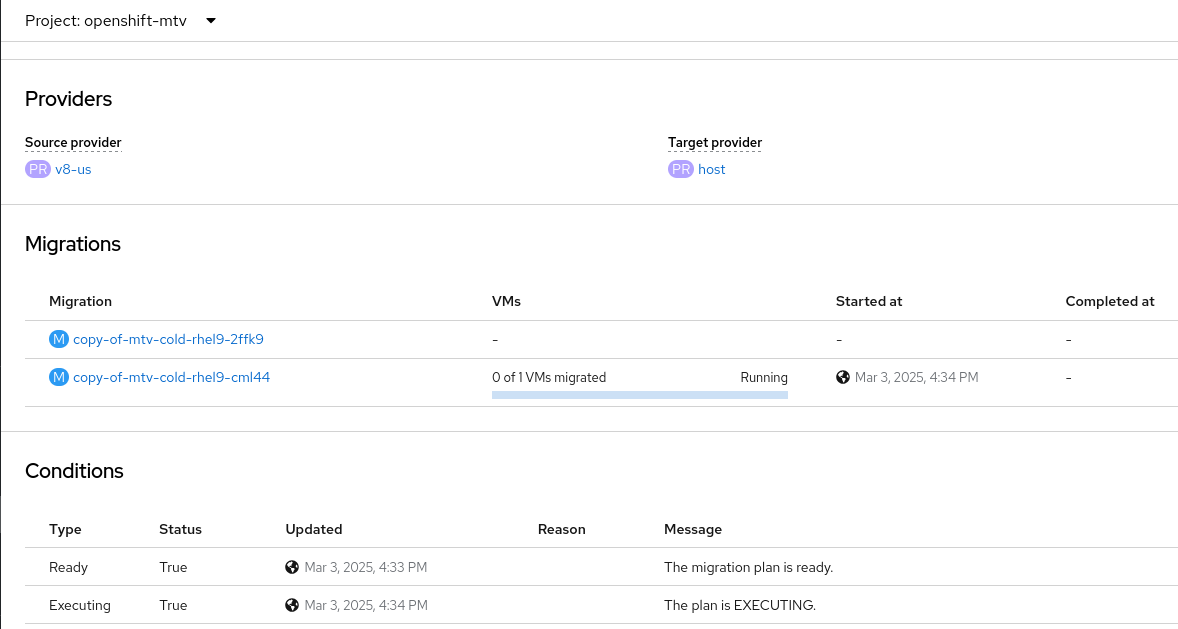This screenshot has height=629, width=1178.
Task: Open the host target provider link
Action: tap(711, 169)
